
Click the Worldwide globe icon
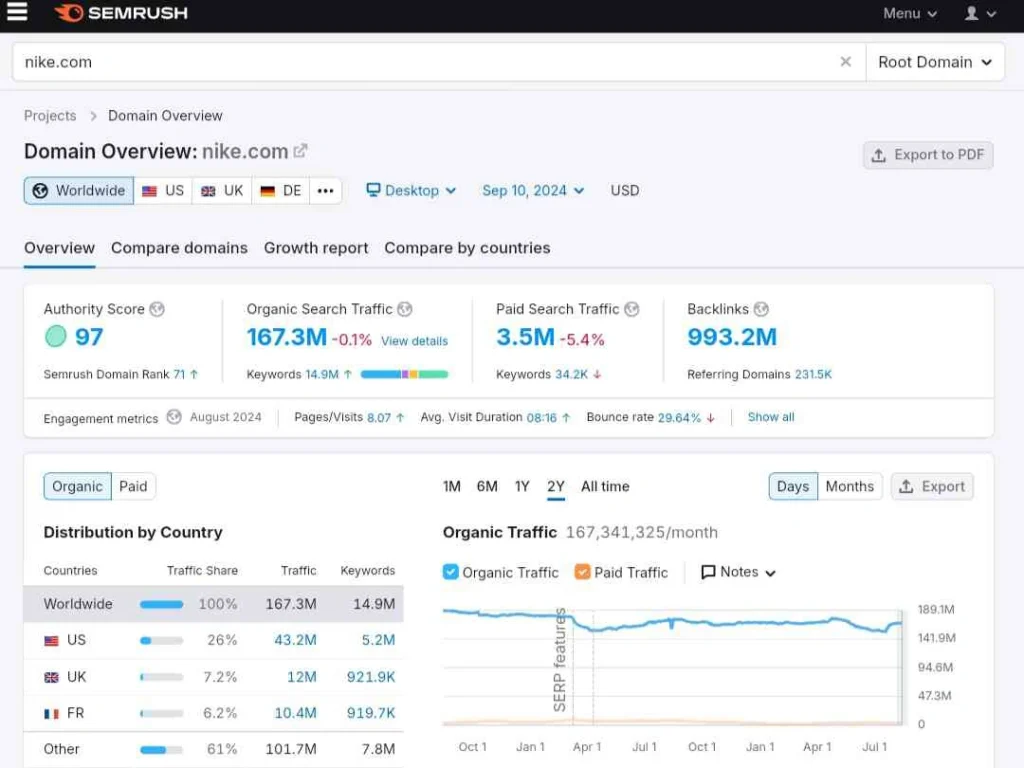pos(40,191)
